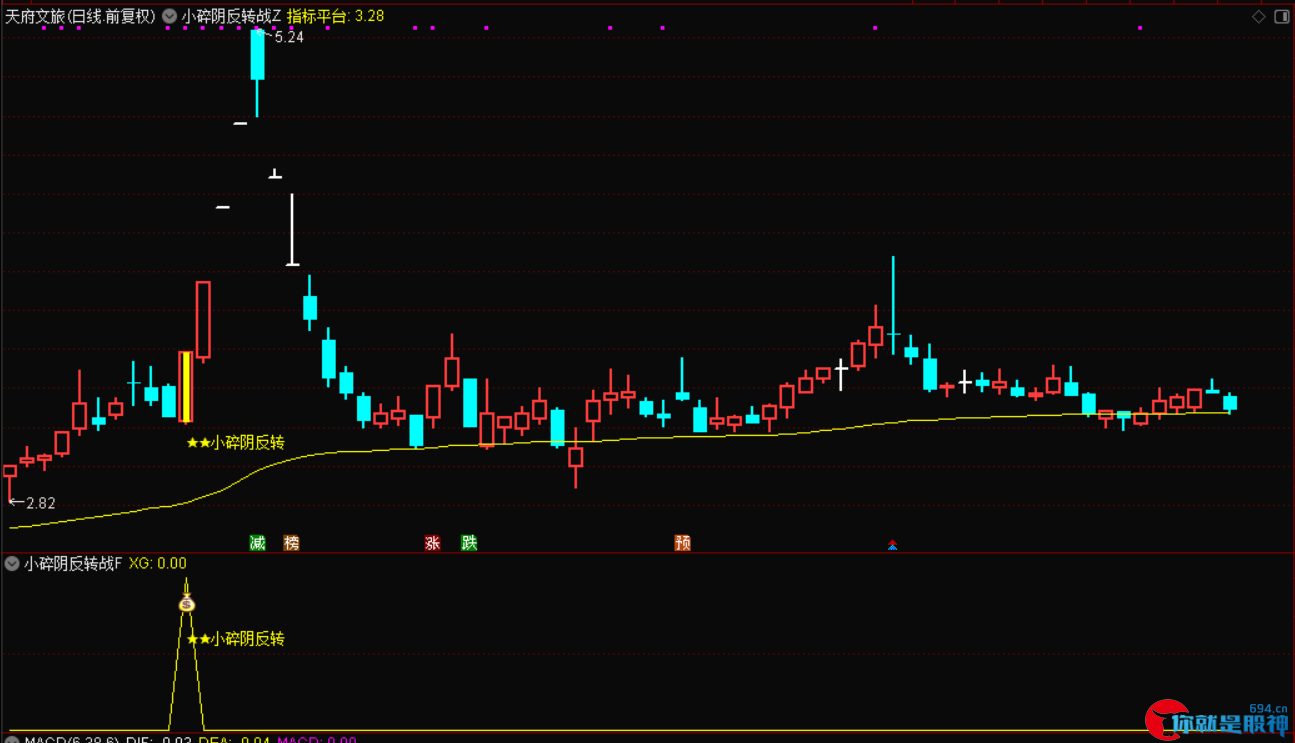The width and height of the screenshot is (1295, 743).
Task: Click the green 减 event marker
Action: point(258,543)
